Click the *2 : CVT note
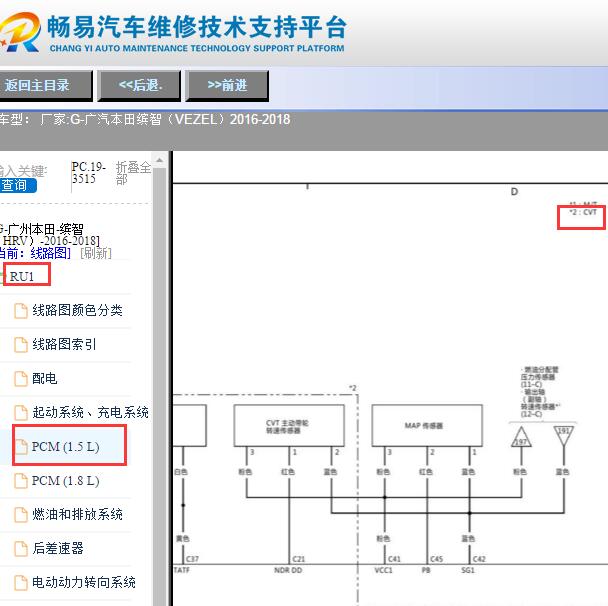The height and width of the screenshot is (606, 608). 583,212
